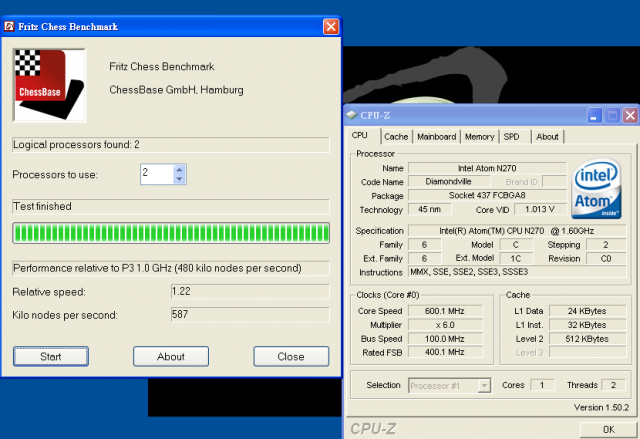Click the Stepping '2' value
Image resolution: width=640 pixels, height=439 pixels.
[606, 245]
